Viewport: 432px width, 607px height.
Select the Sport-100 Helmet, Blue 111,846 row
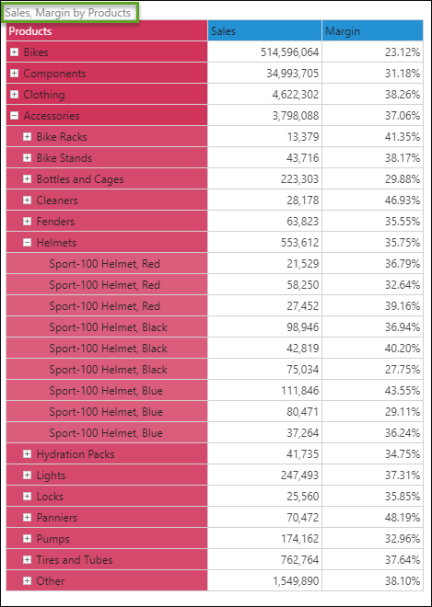pyautogui.click(x=215, y=391)
